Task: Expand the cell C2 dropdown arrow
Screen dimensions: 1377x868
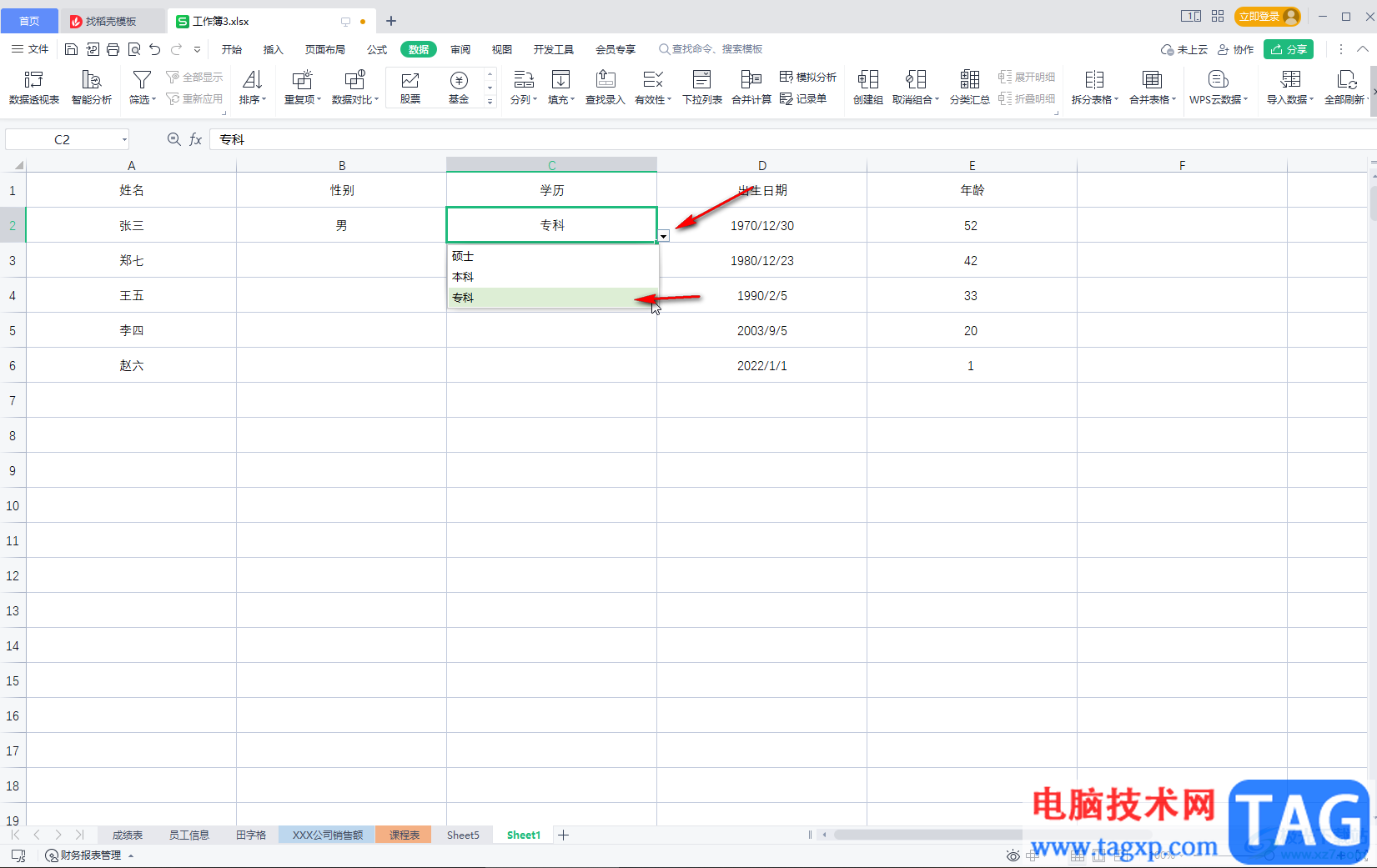Action: click(664, 236)
